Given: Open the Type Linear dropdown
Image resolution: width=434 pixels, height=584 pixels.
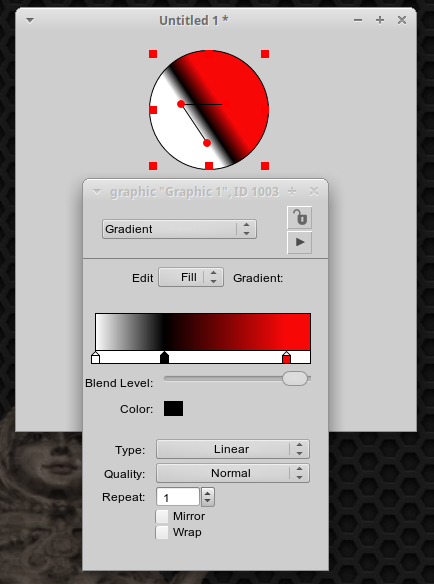Looking at the screenshot, I should pos(232,449).
